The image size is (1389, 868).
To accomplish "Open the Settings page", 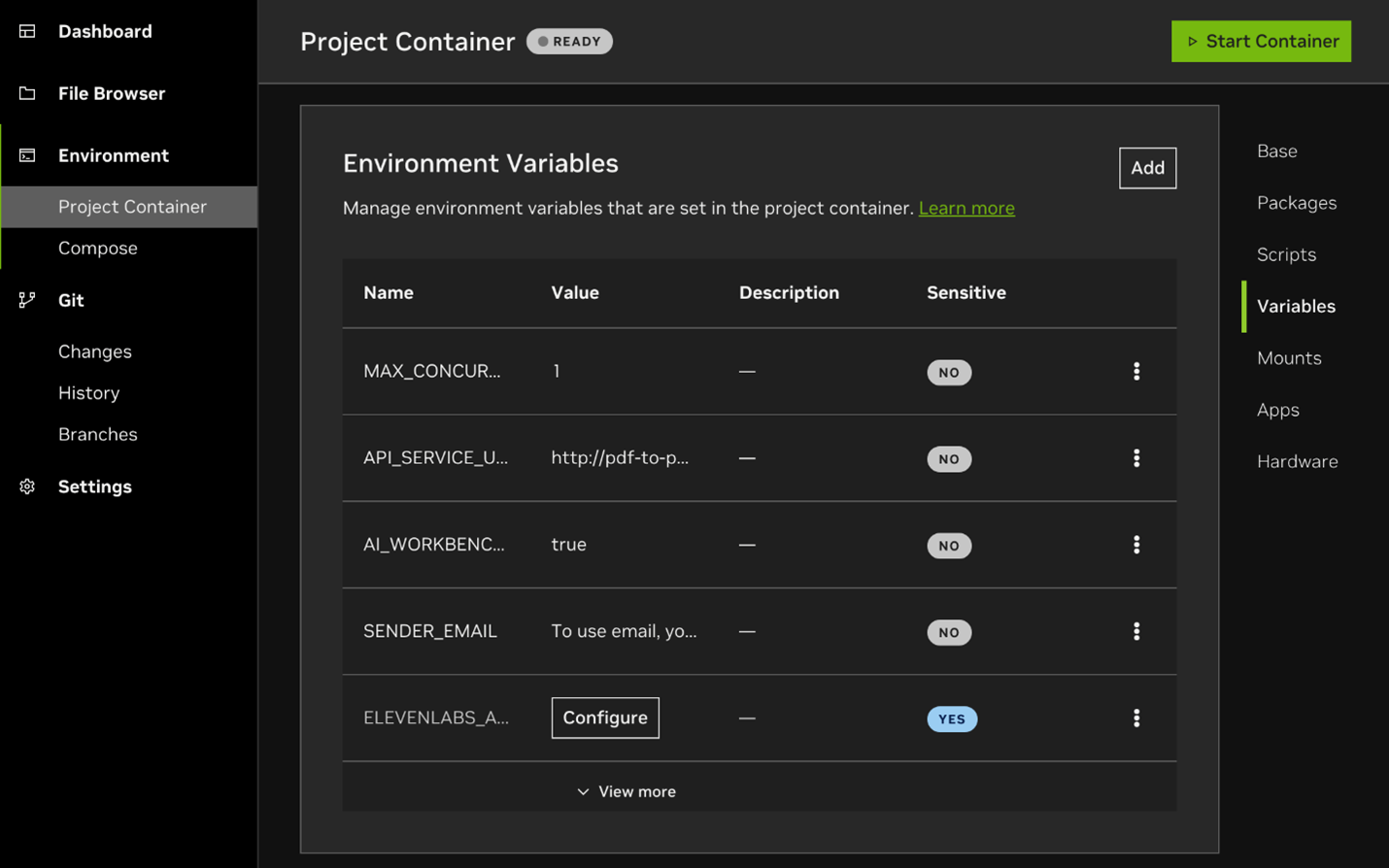I will [x=95, y=486].
